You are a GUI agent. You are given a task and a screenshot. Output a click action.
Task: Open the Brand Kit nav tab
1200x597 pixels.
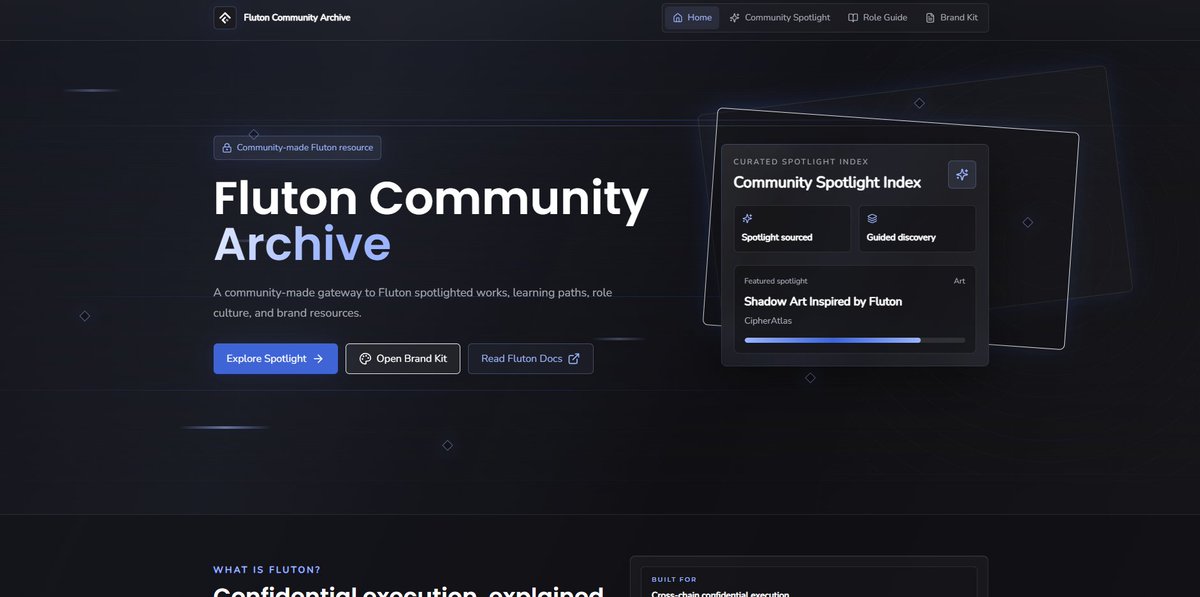point(951,18)
